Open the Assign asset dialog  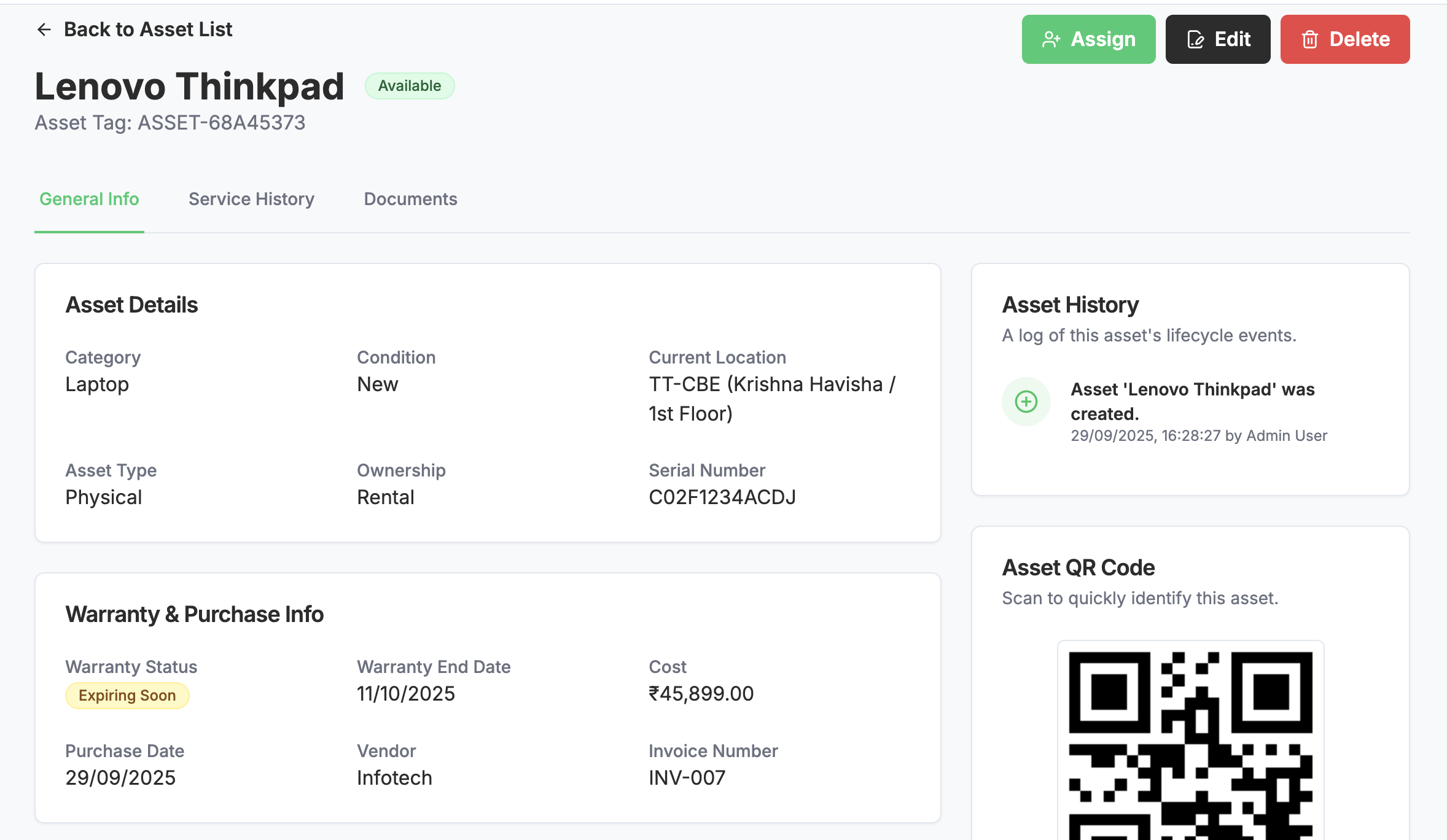click(x=1088, y=39)
